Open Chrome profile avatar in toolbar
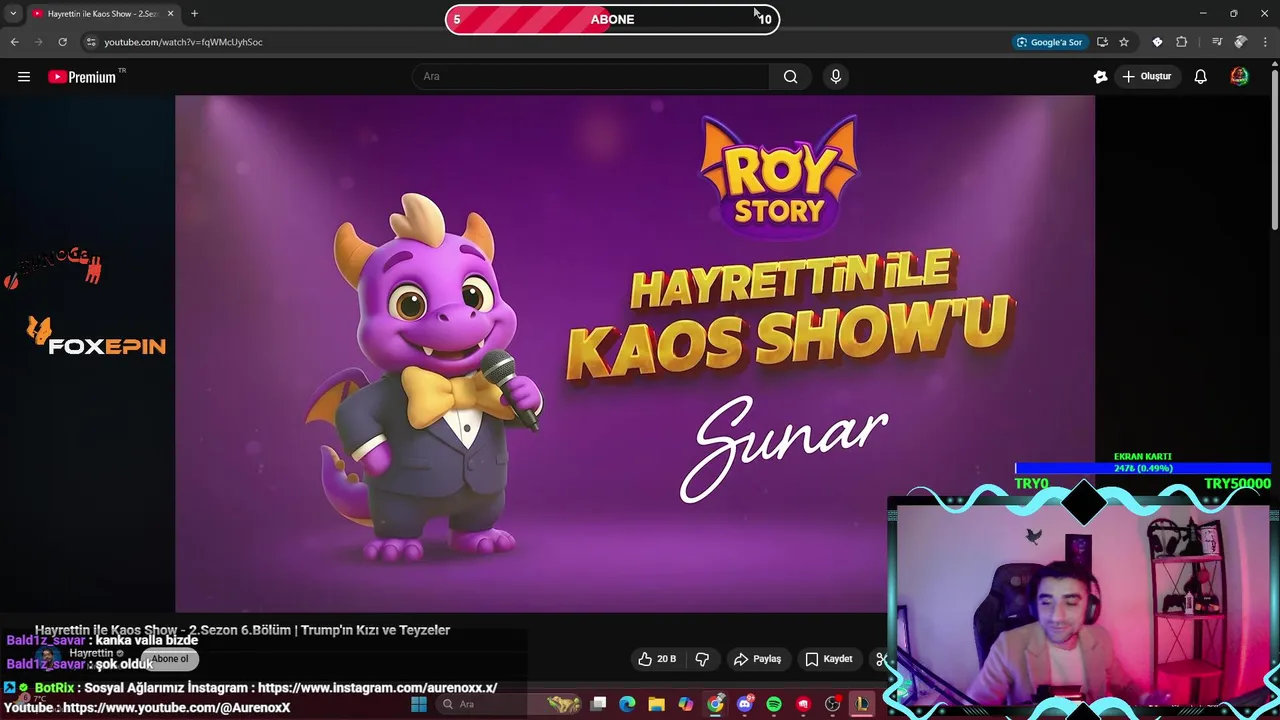The image size is (1280, 720). 1241,42
